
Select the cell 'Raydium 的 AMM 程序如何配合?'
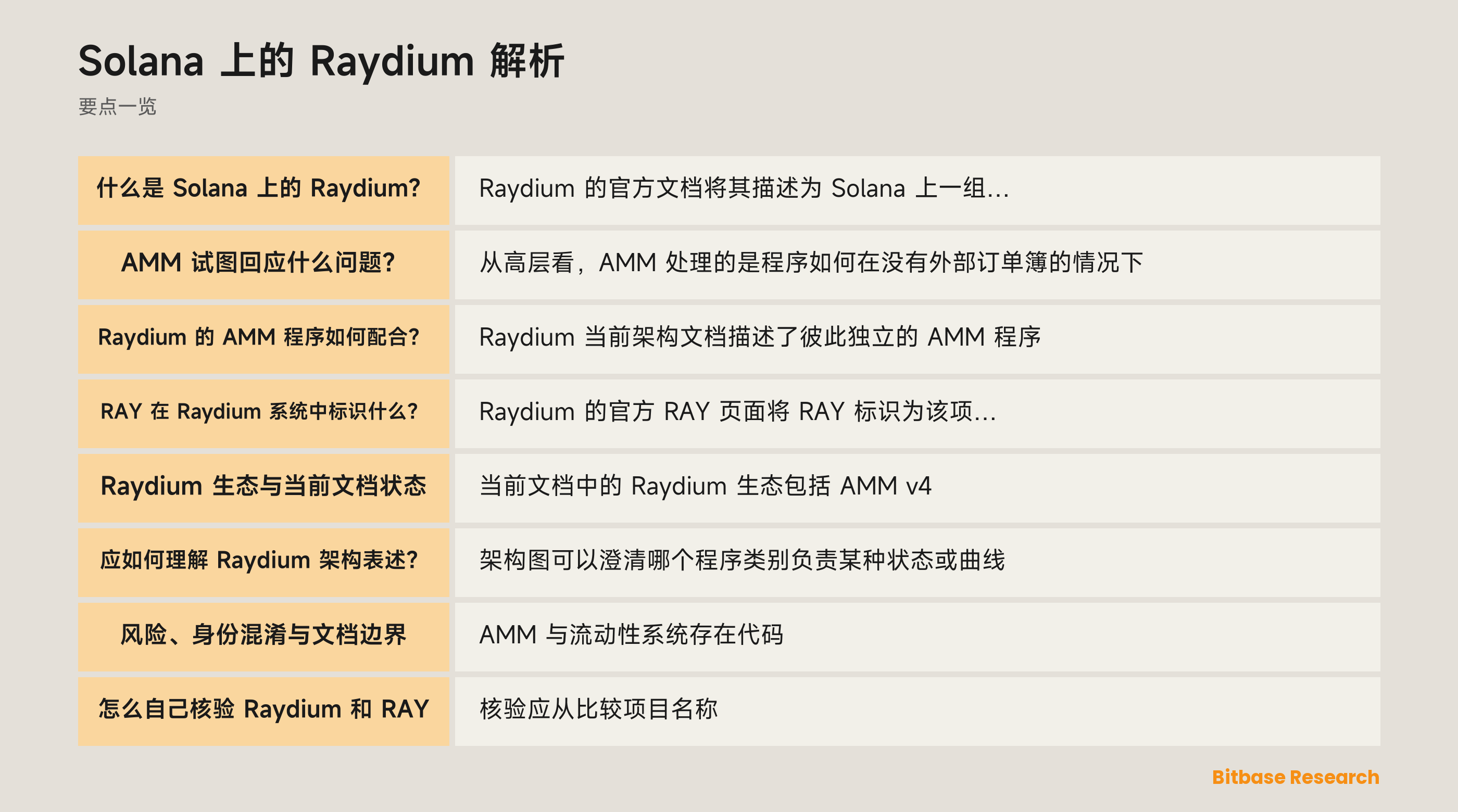pyautogui.click(x=263, y=339)
